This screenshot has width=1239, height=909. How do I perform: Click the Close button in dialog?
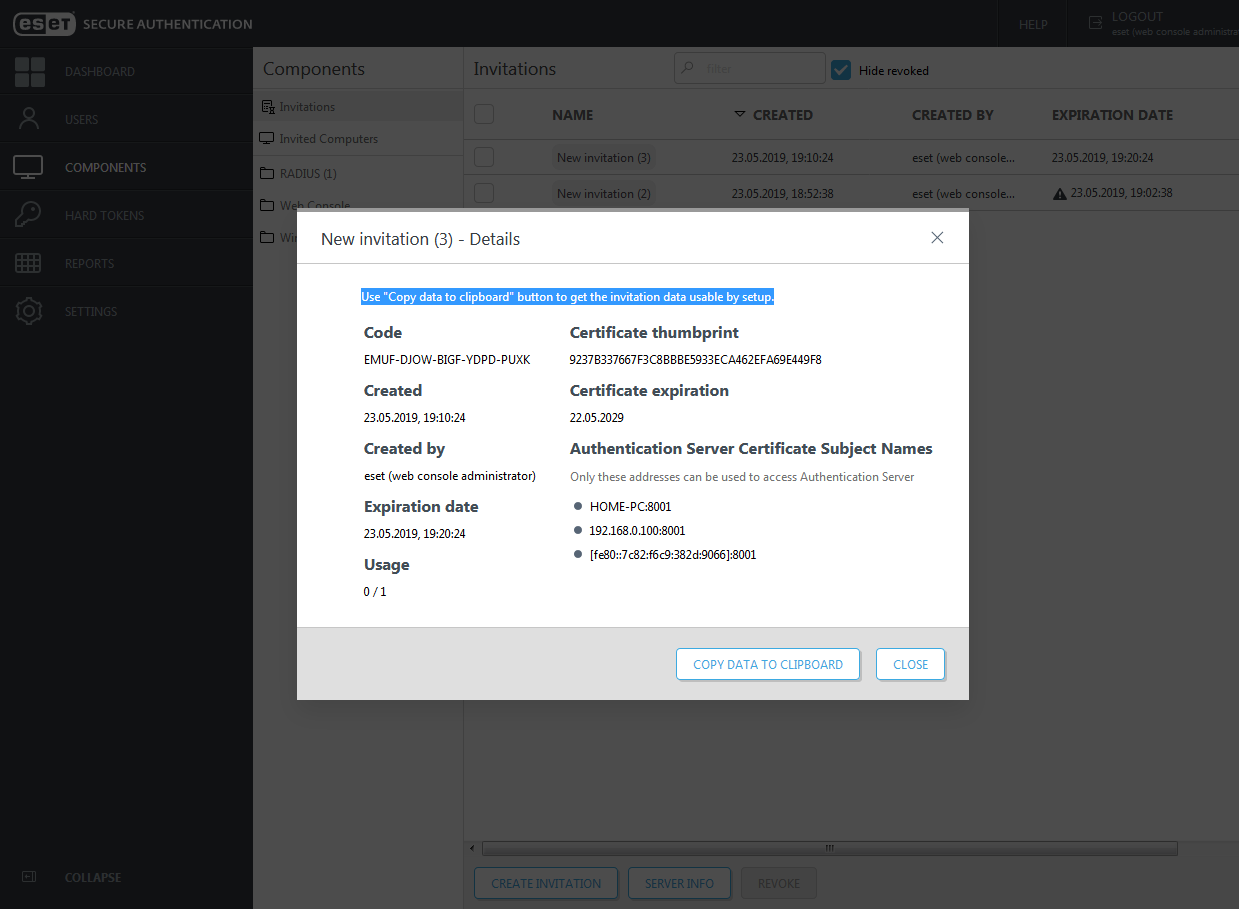tap(911, 664)
